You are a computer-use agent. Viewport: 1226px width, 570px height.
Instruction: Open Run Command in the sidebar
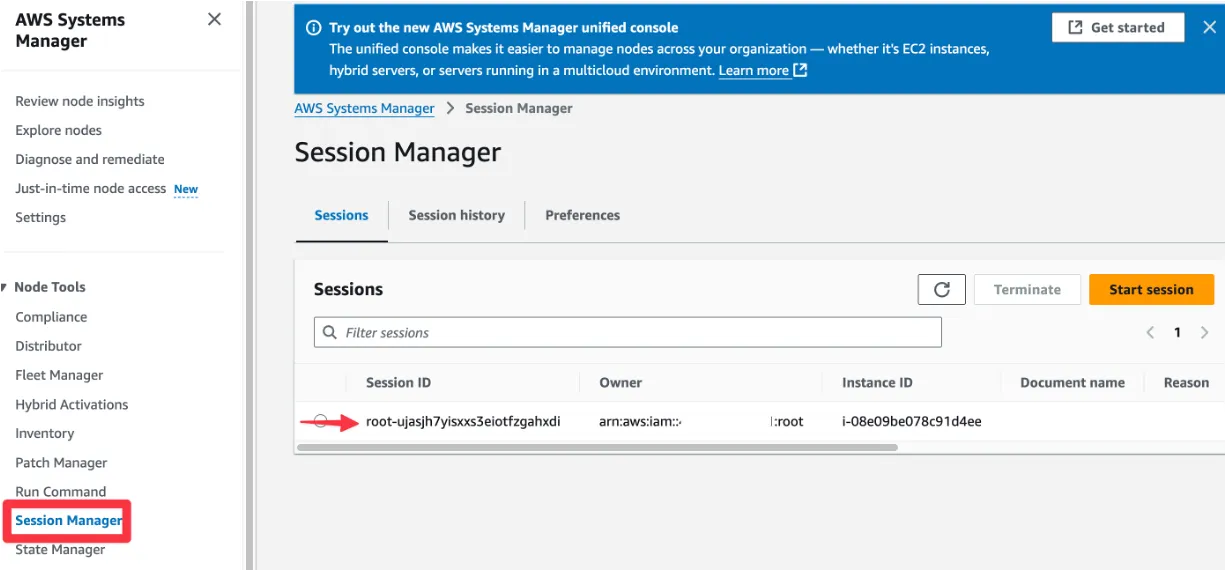coord(60,491)
